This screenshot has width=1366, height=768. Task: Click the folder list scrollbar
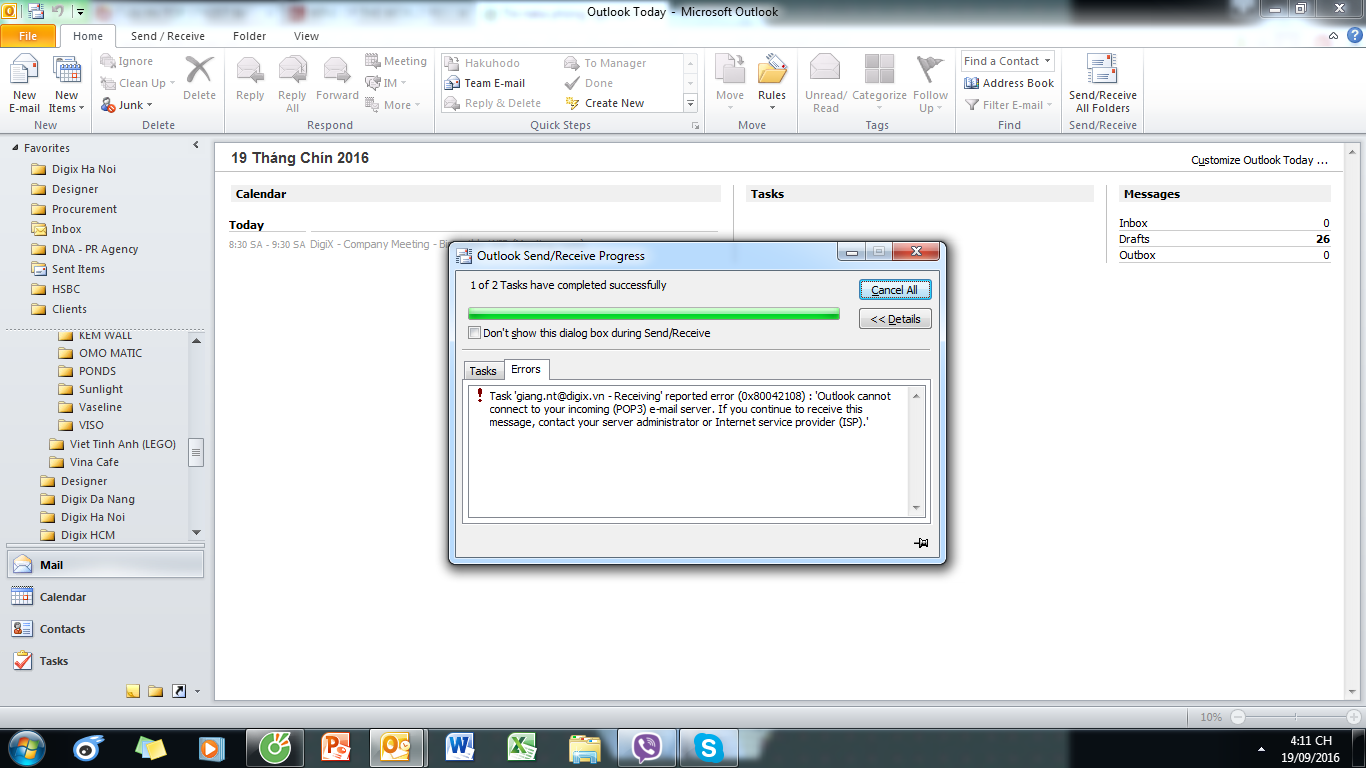click(x=196, y=452)
